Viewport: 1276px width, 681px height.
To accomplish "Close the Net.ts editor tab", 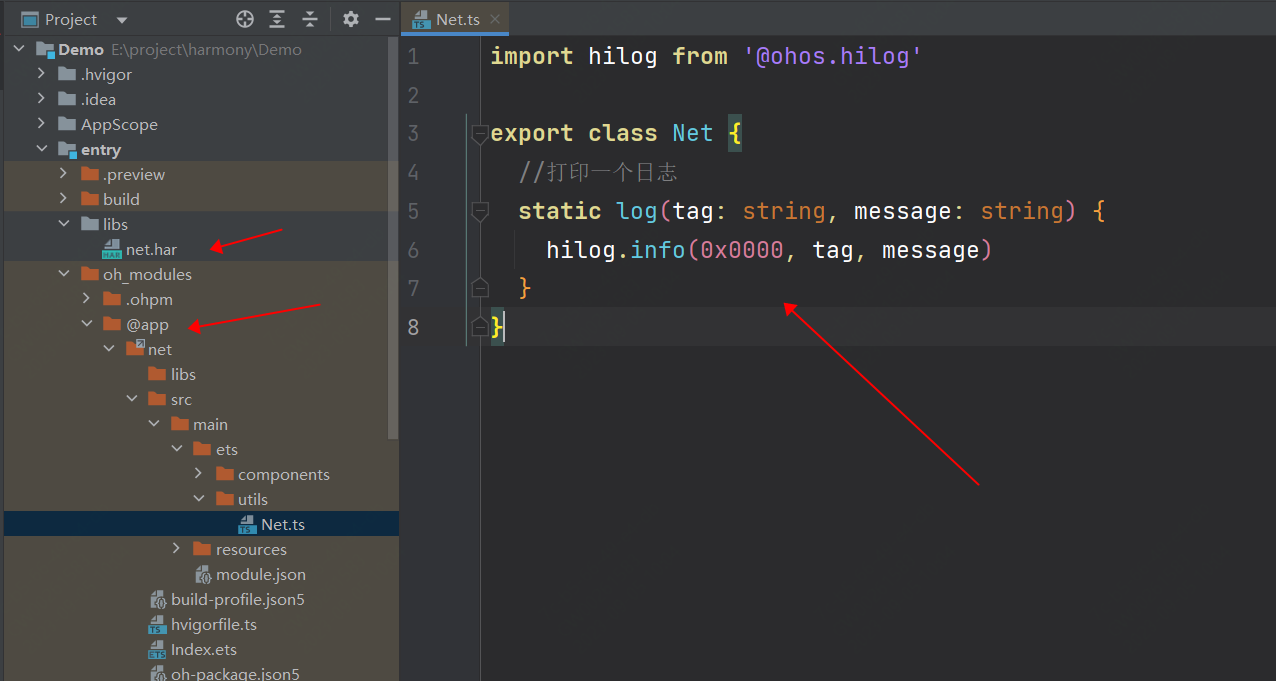I will coord(495,19).
